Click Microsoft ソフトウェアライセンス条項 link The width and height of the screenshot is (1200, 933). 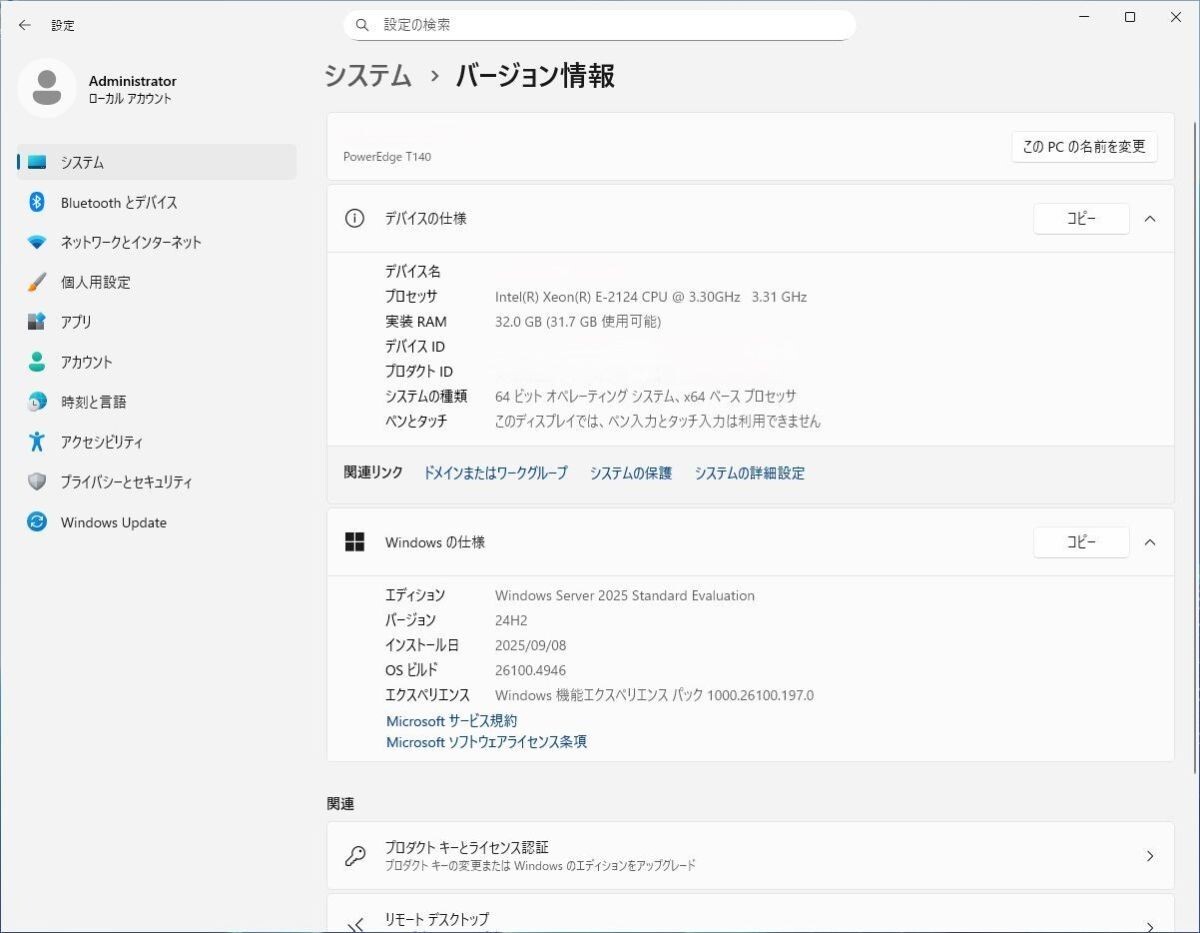click(486, 742)
